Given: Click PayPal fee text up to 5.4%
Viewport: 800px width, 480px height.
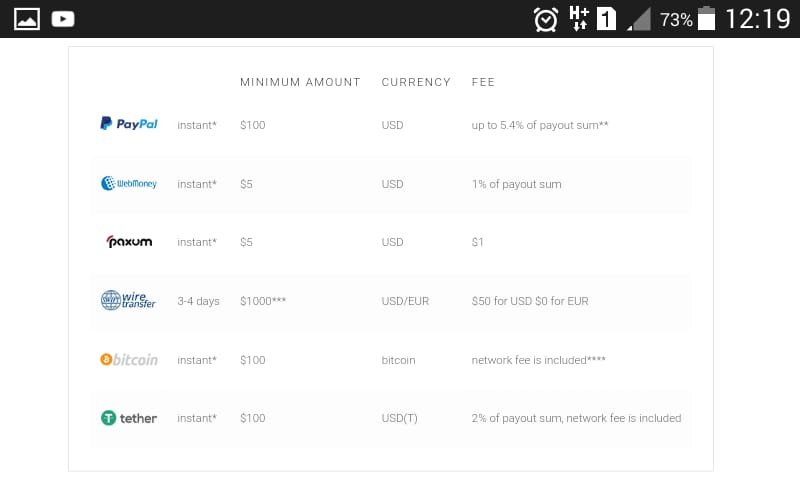Looking at the screenshot, I should click(540, 125).
